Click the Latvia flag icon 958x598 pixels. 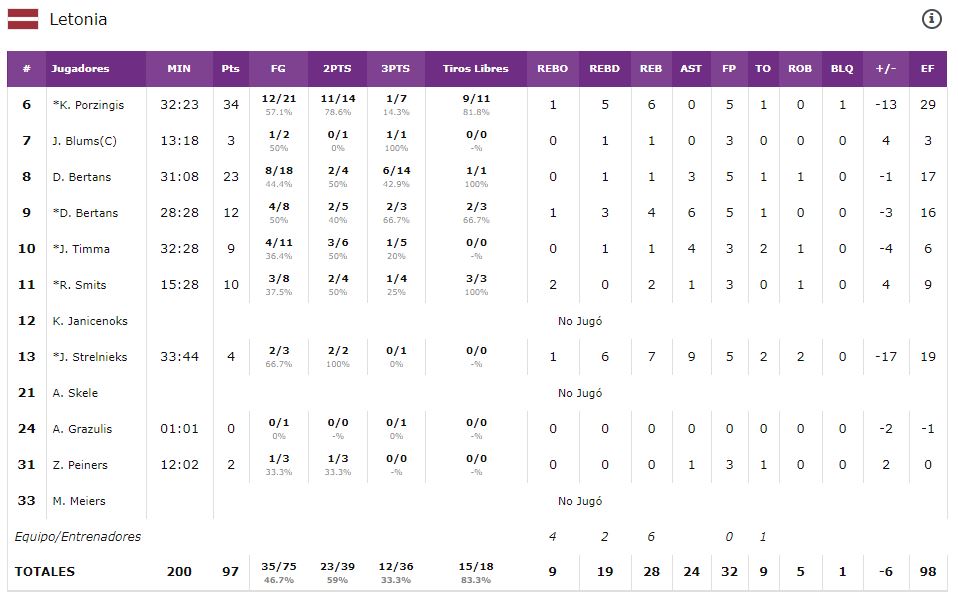[23, 19]
